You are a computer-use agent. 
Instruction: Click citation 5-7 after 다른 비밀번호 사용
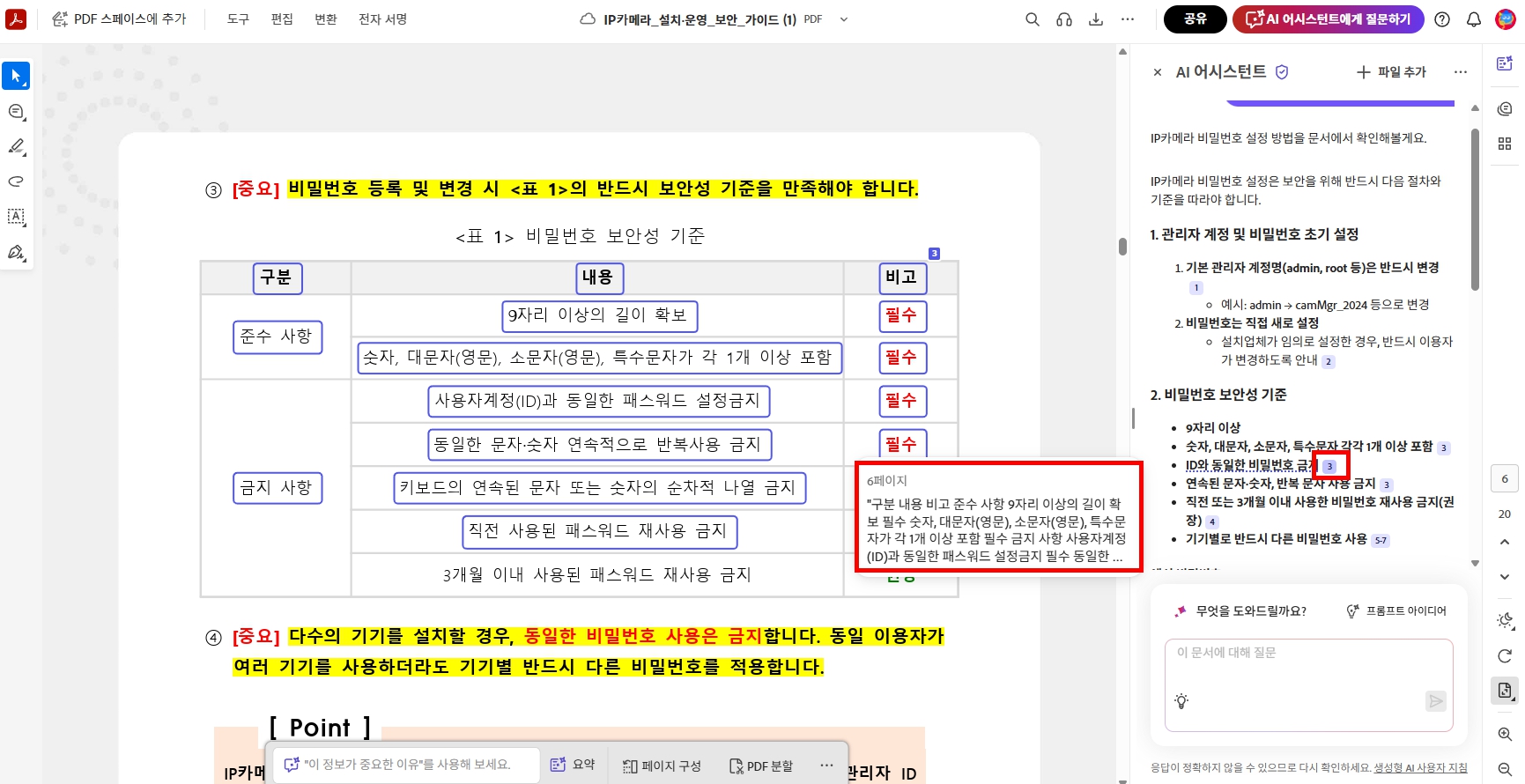click(1381, 541)
